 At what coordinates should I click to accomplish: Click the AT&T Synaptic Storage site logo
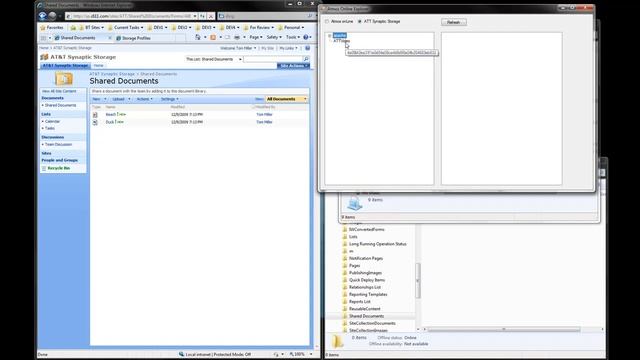pyautogui.click(x=44, y=57)
